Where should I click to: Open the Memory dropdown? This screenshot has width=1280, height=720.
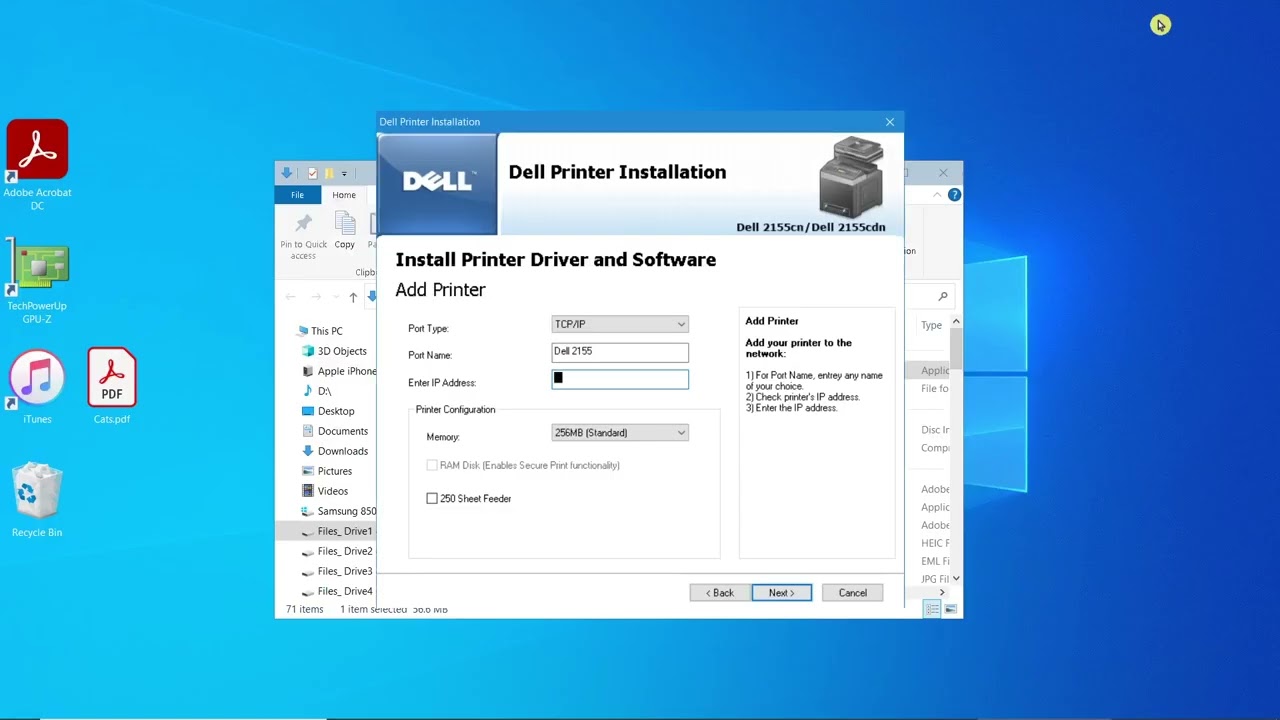pos(620,432)
